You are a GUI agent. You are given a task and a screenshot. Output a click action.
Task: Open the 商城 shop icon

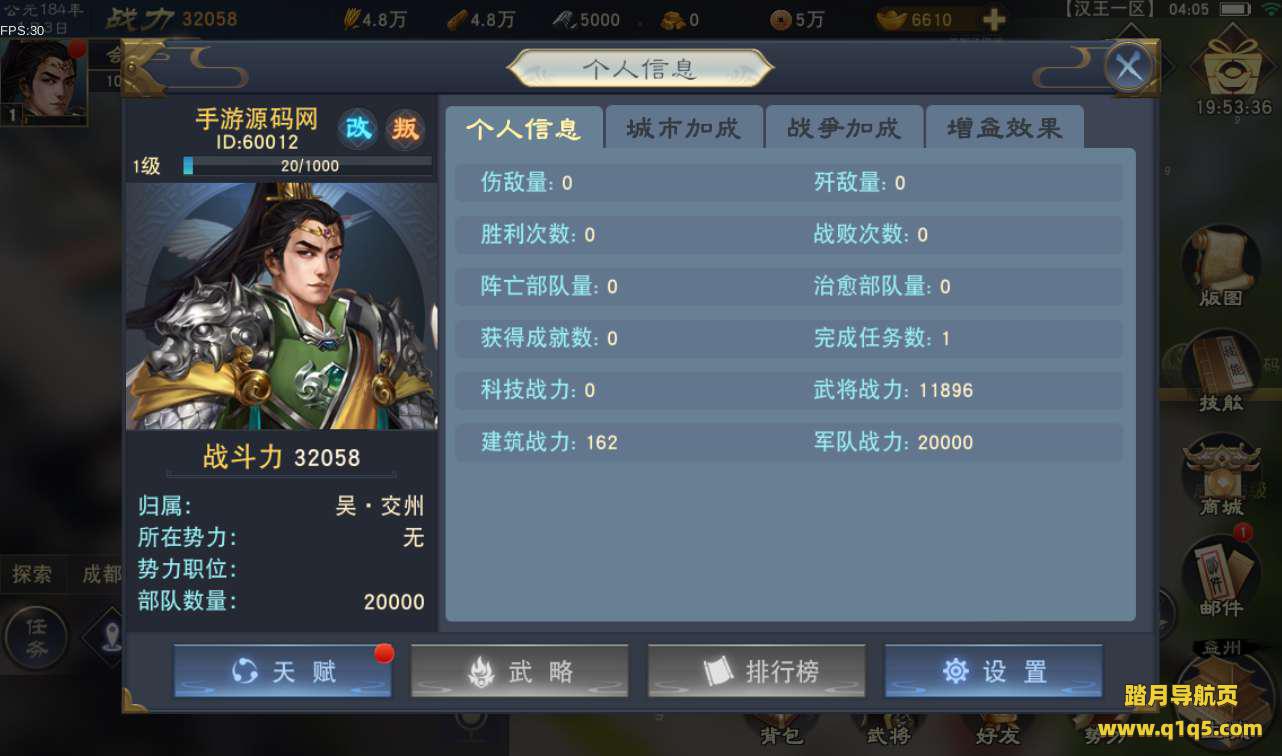coord(1221,476)
